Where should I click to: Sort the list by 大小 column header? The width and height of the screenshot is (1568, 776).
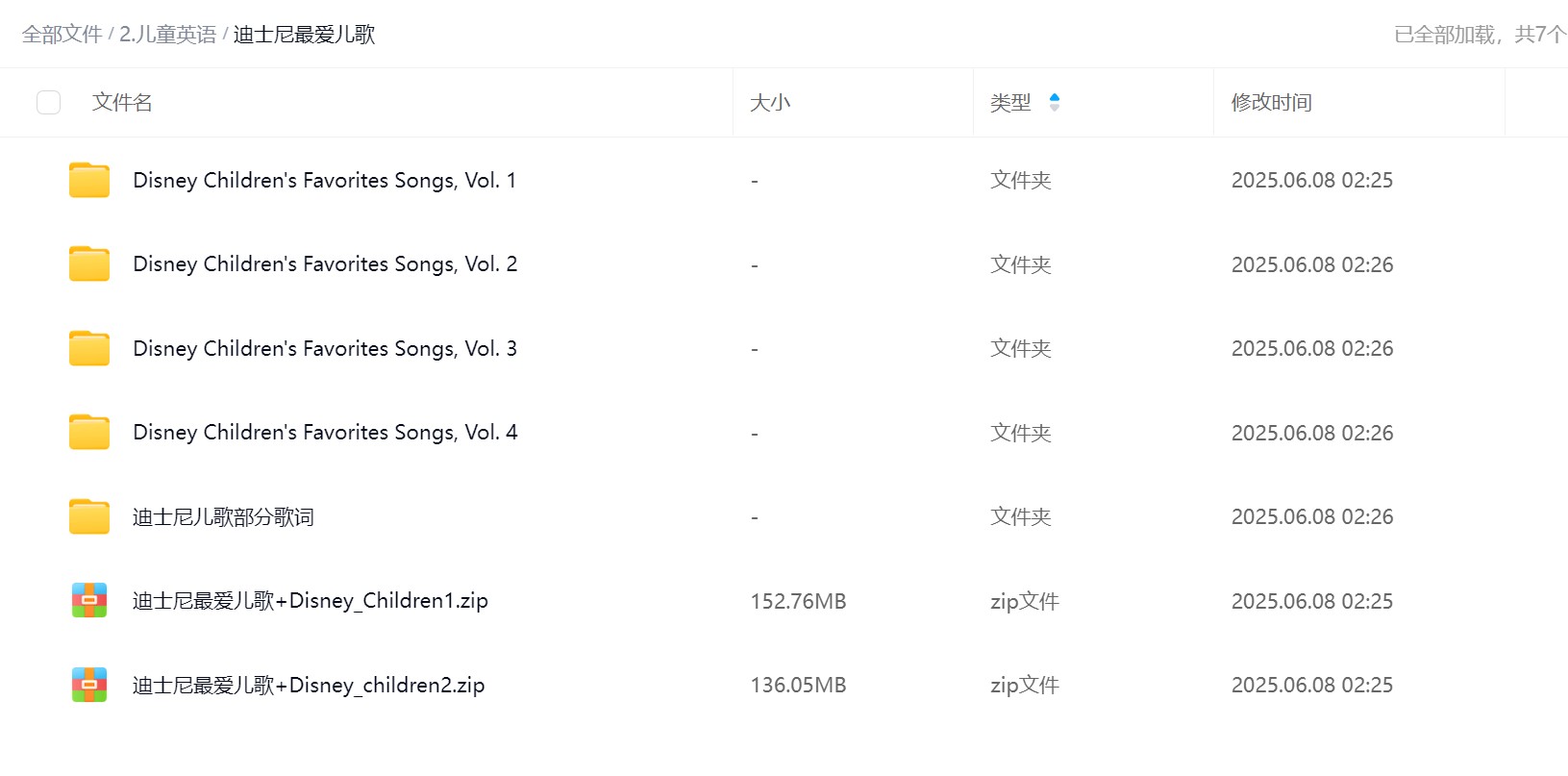(770, 102)
